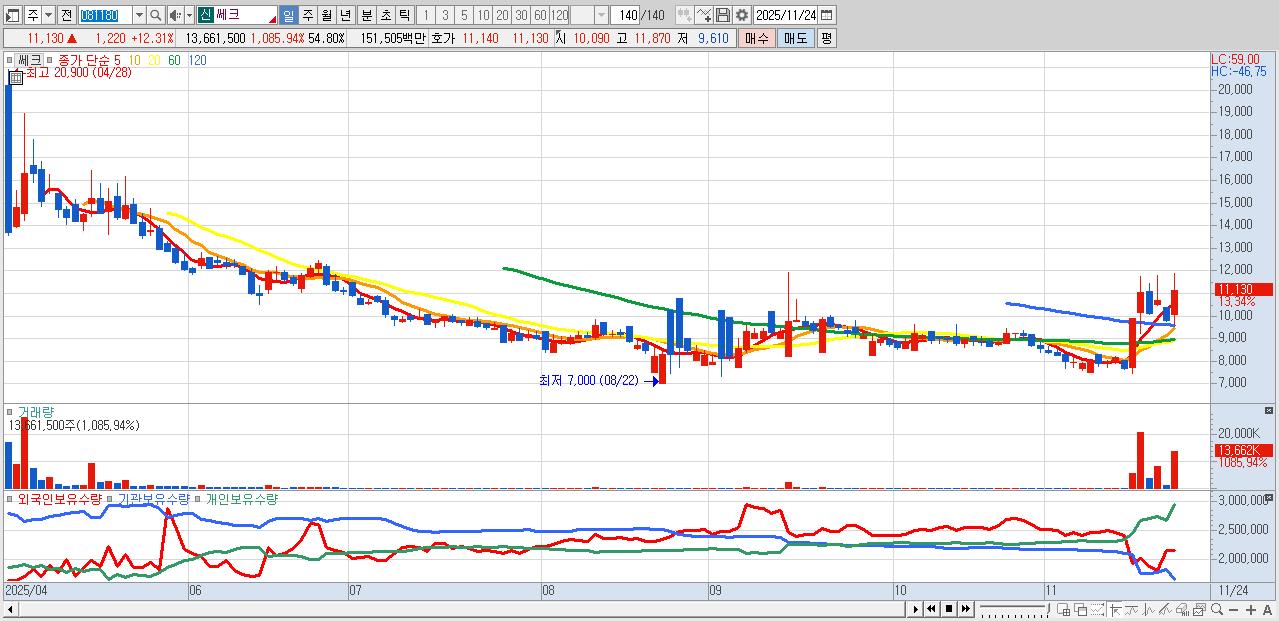Click the stock code field 081180
The height and width of the screenshot is (621, 1279).
pyautogui.click(x=104, y=15)
